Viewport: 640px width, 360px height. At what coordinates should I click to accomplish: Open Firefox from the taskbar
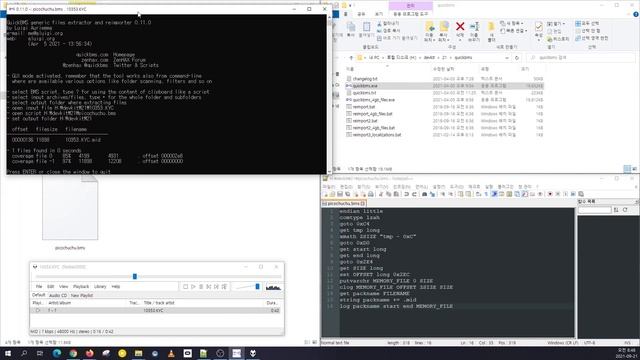coord(89,353)
